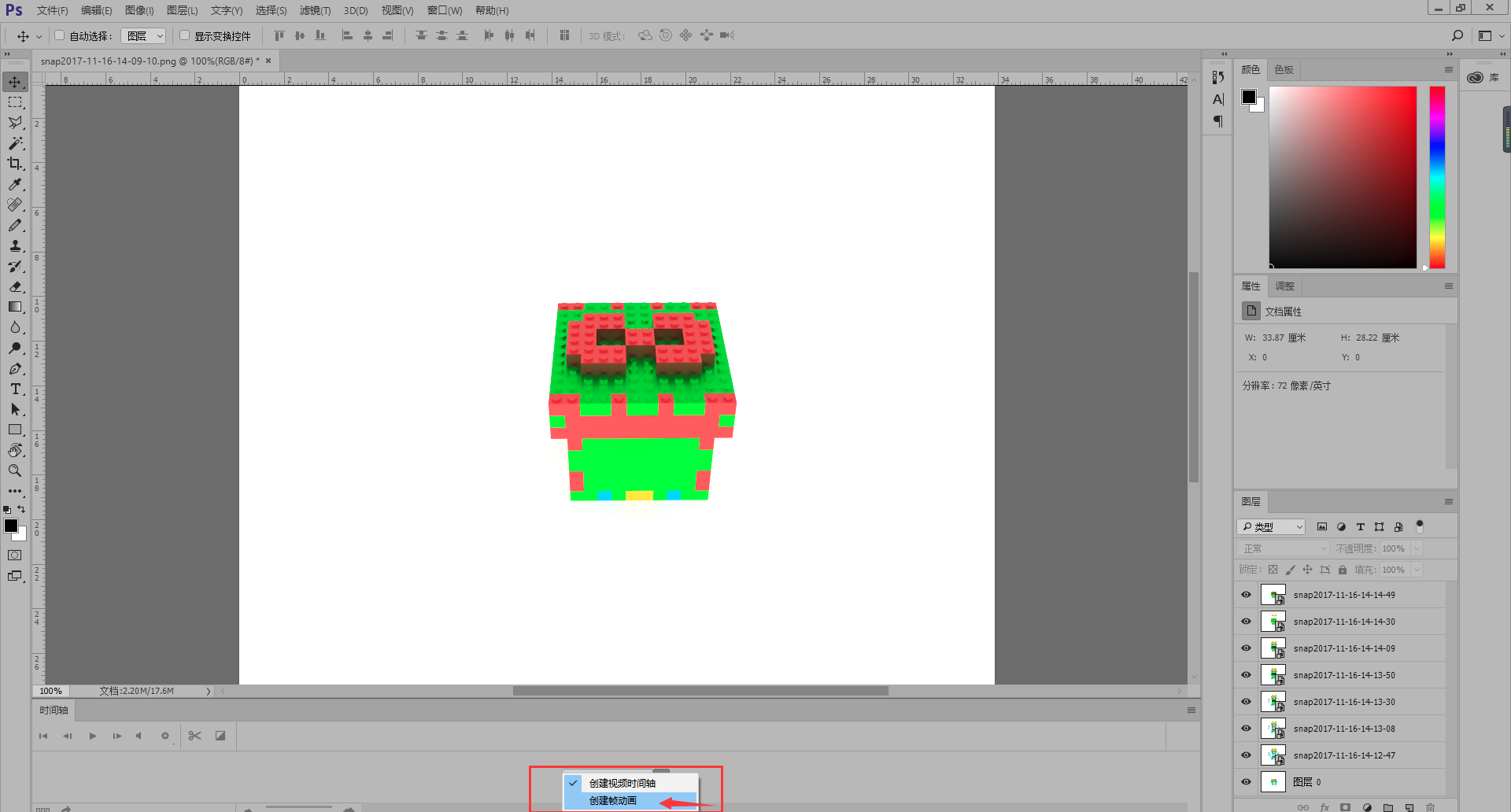Select the Rectangle shape tool
Screen dimensions: 1511x812
click(15, 430)
